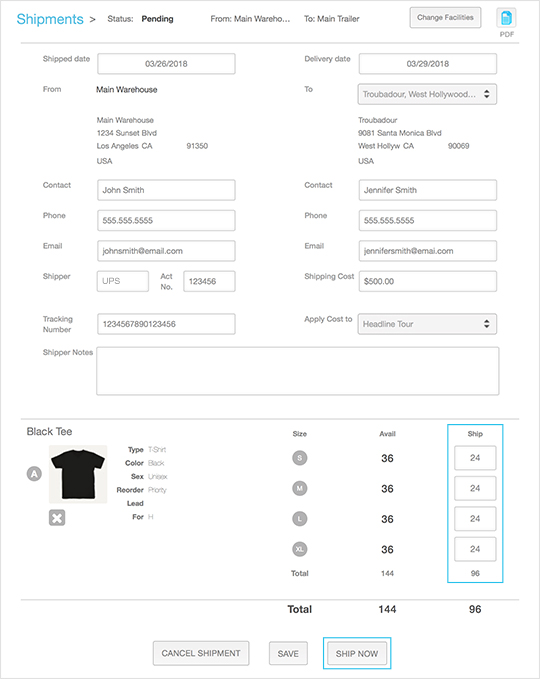
Task: Click the SHIP NOW button
Action: (x=357, y=653)
